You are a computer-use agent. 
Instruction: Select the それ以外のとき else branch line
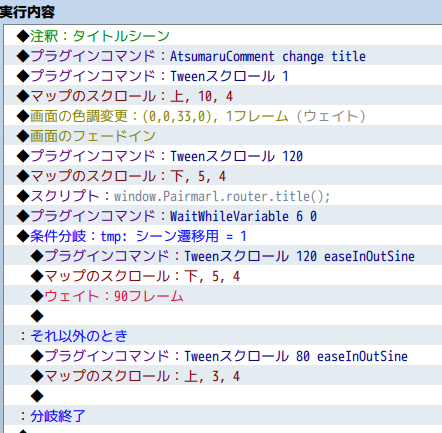(223, 336)
